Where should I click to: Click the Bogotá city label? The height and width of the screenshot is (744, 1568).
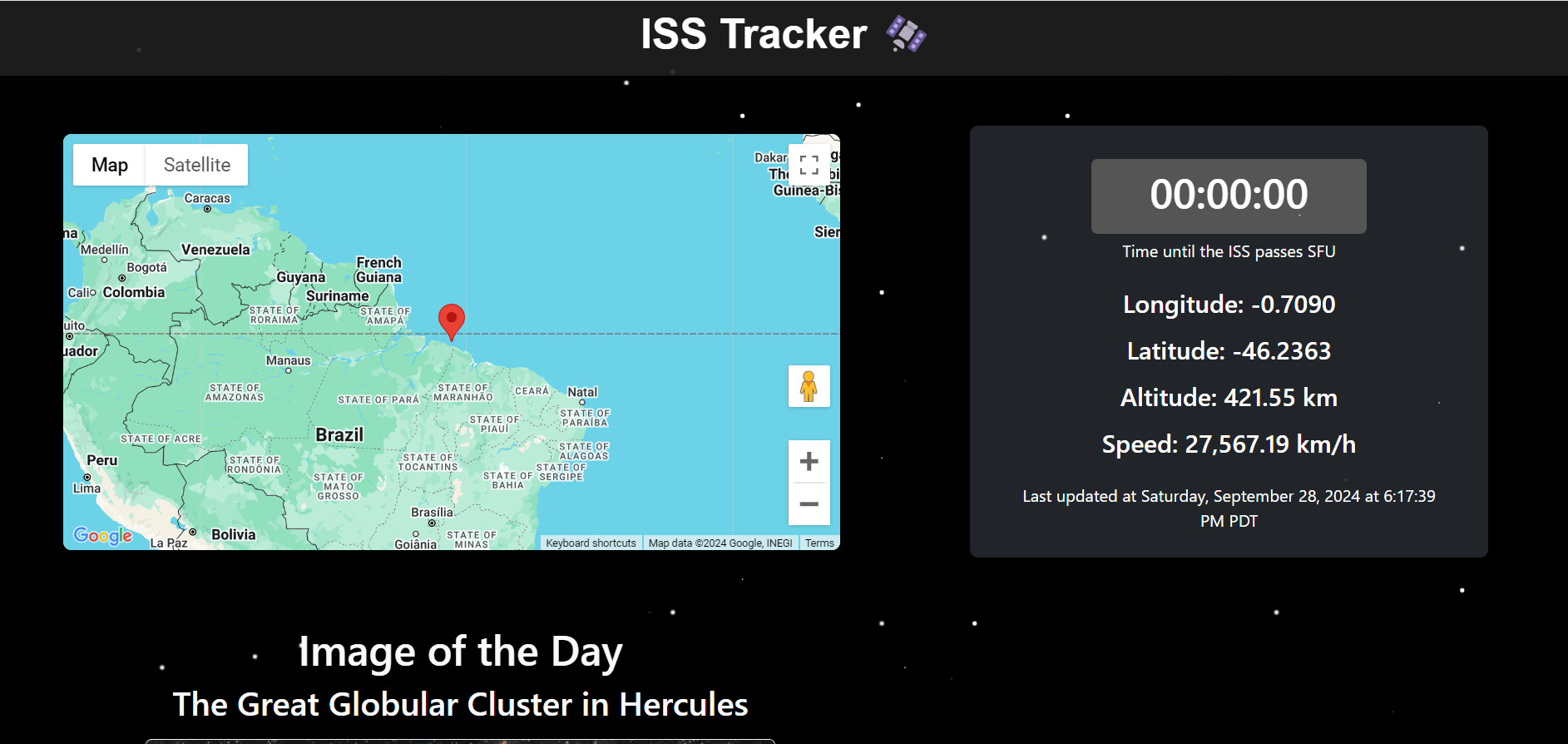[146, 267]
